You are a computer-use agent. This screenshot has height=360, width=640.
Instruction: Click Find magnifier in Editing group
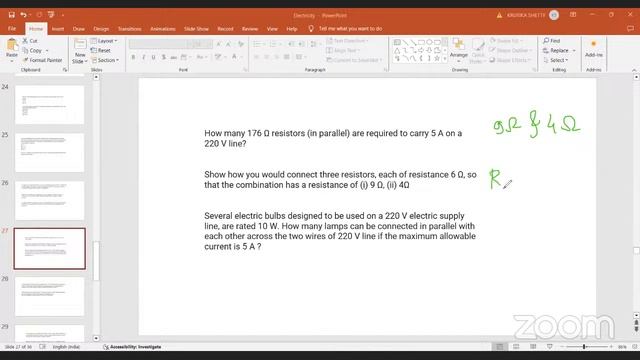[x=551, y=41]
